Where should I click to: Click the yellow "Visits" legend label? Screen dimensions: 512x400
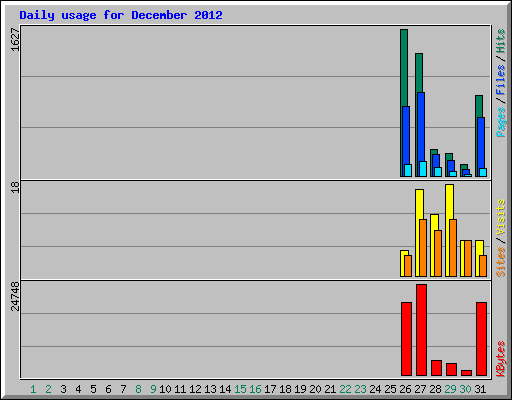click(500, 218)
